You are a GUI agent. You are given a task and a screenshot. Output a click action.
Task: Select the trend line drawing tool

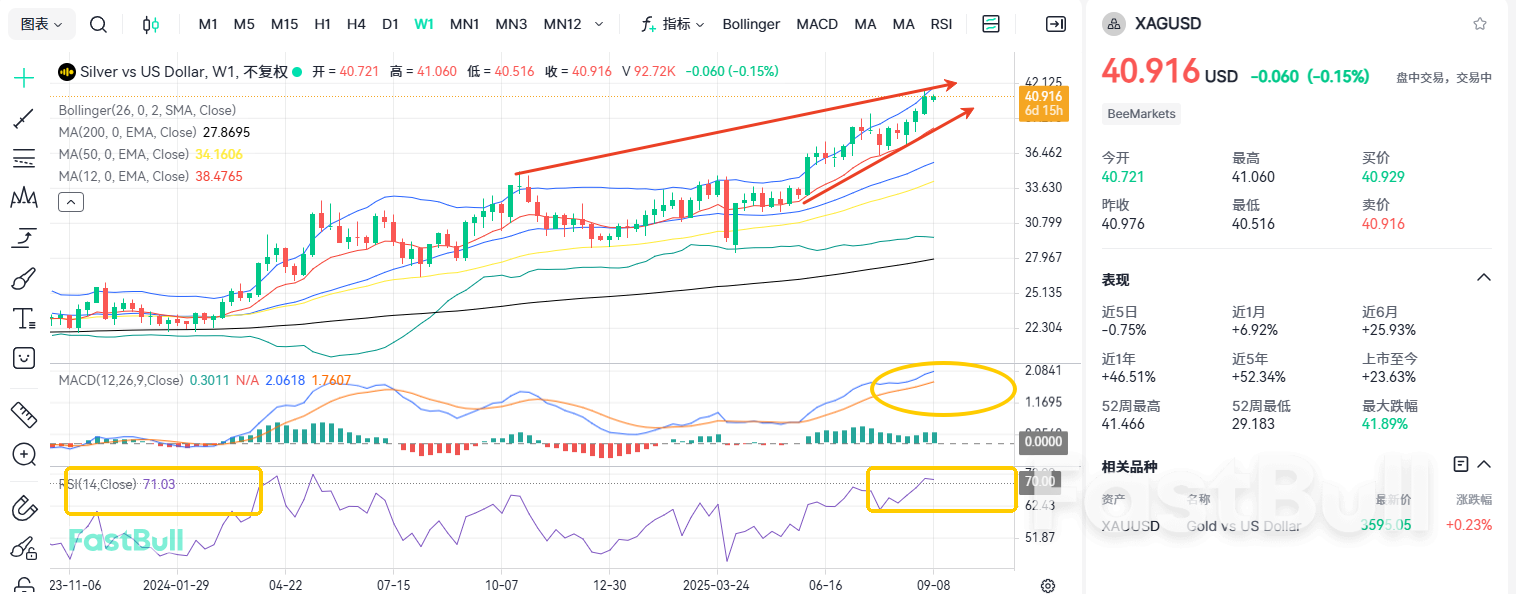pos(24,120)
